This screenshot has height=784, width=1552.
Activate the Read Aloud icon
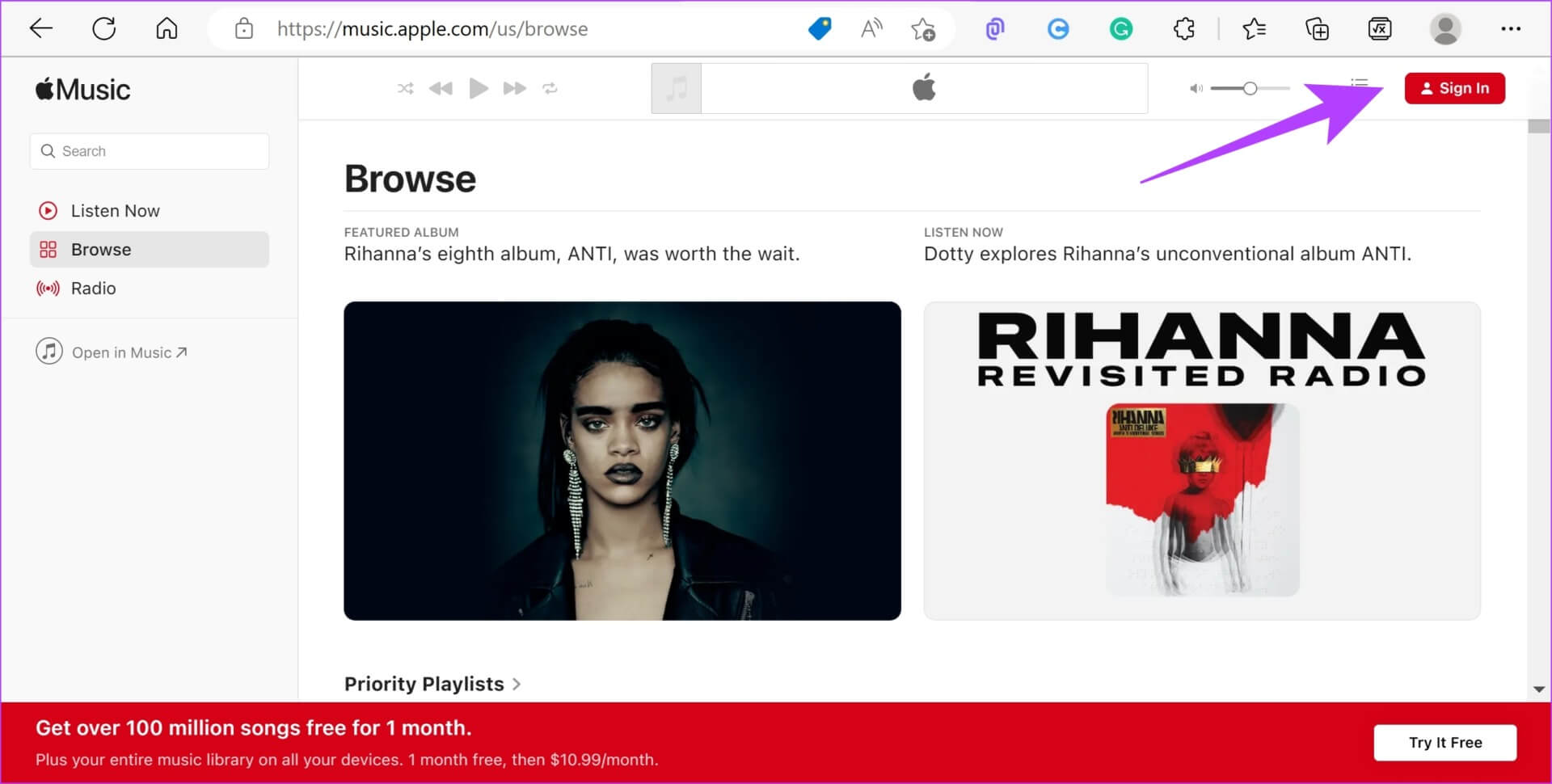[871, 29]
